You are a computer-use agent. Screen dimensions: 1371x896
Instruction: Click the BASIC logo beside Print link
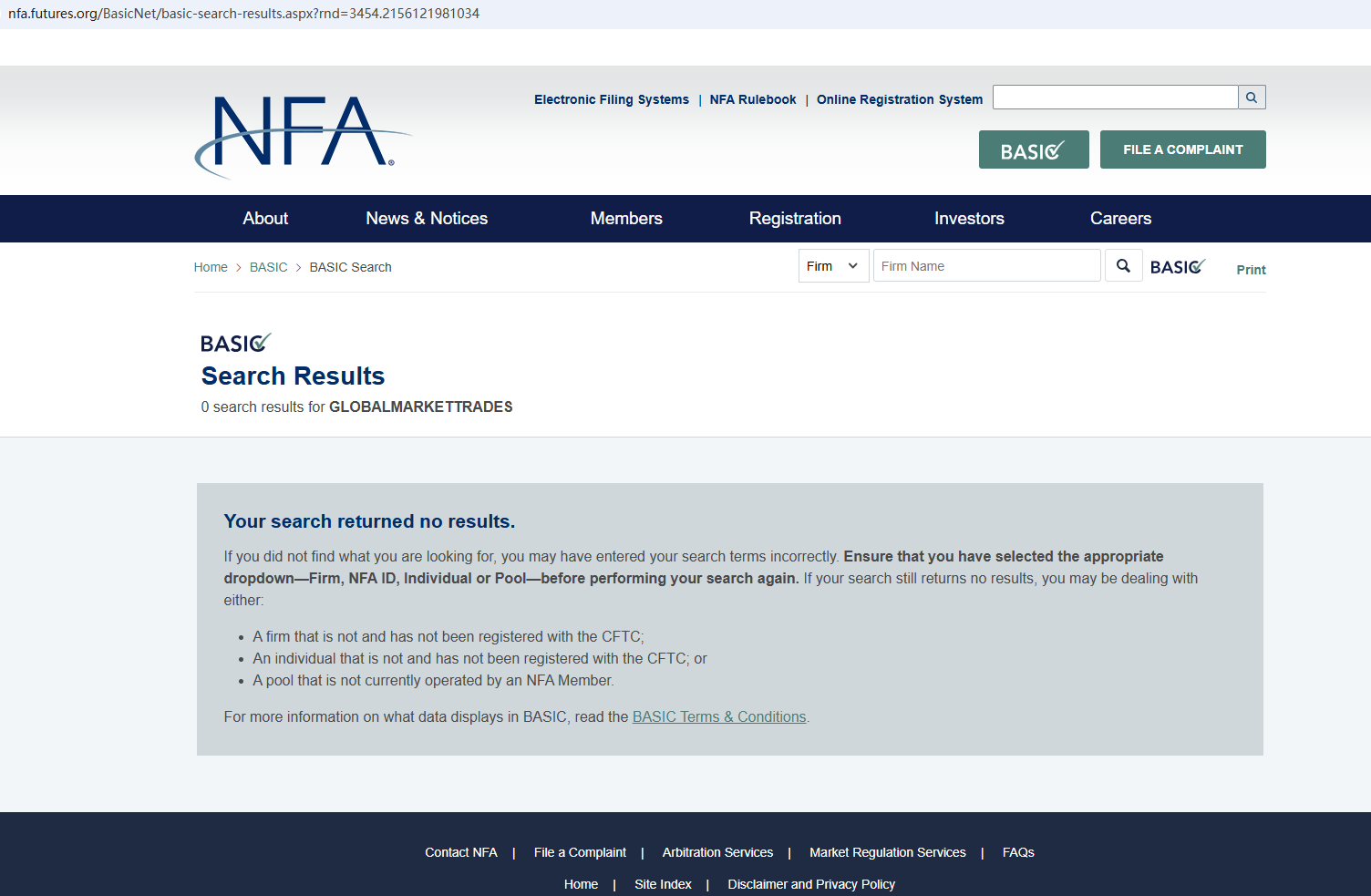[x=1178, y=266]
